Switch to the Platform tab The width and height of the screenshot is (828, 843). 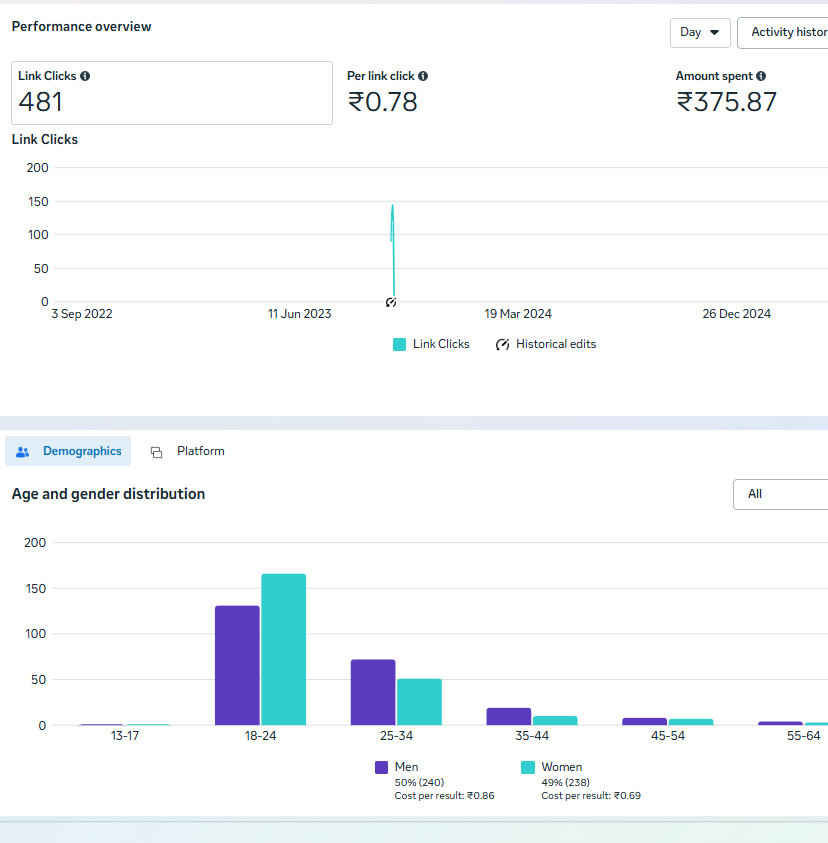click(x=200, y=451)
